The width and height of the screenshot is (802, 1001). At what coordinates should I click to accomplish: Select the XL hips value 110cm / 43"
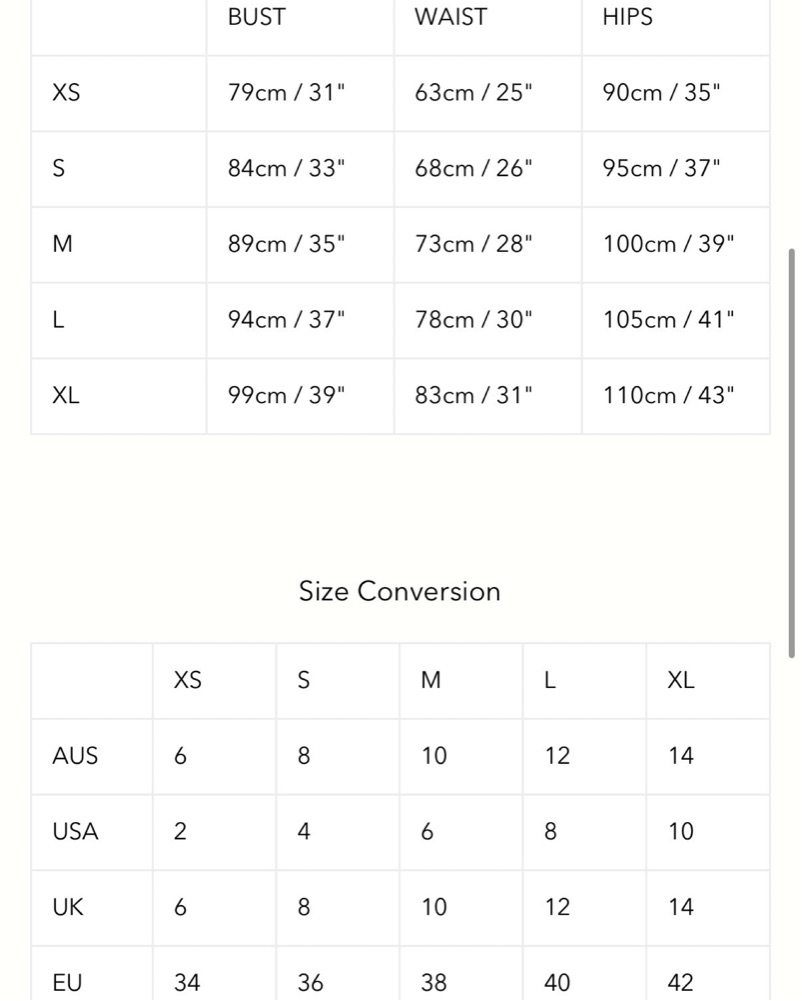[x=669, y=395]
